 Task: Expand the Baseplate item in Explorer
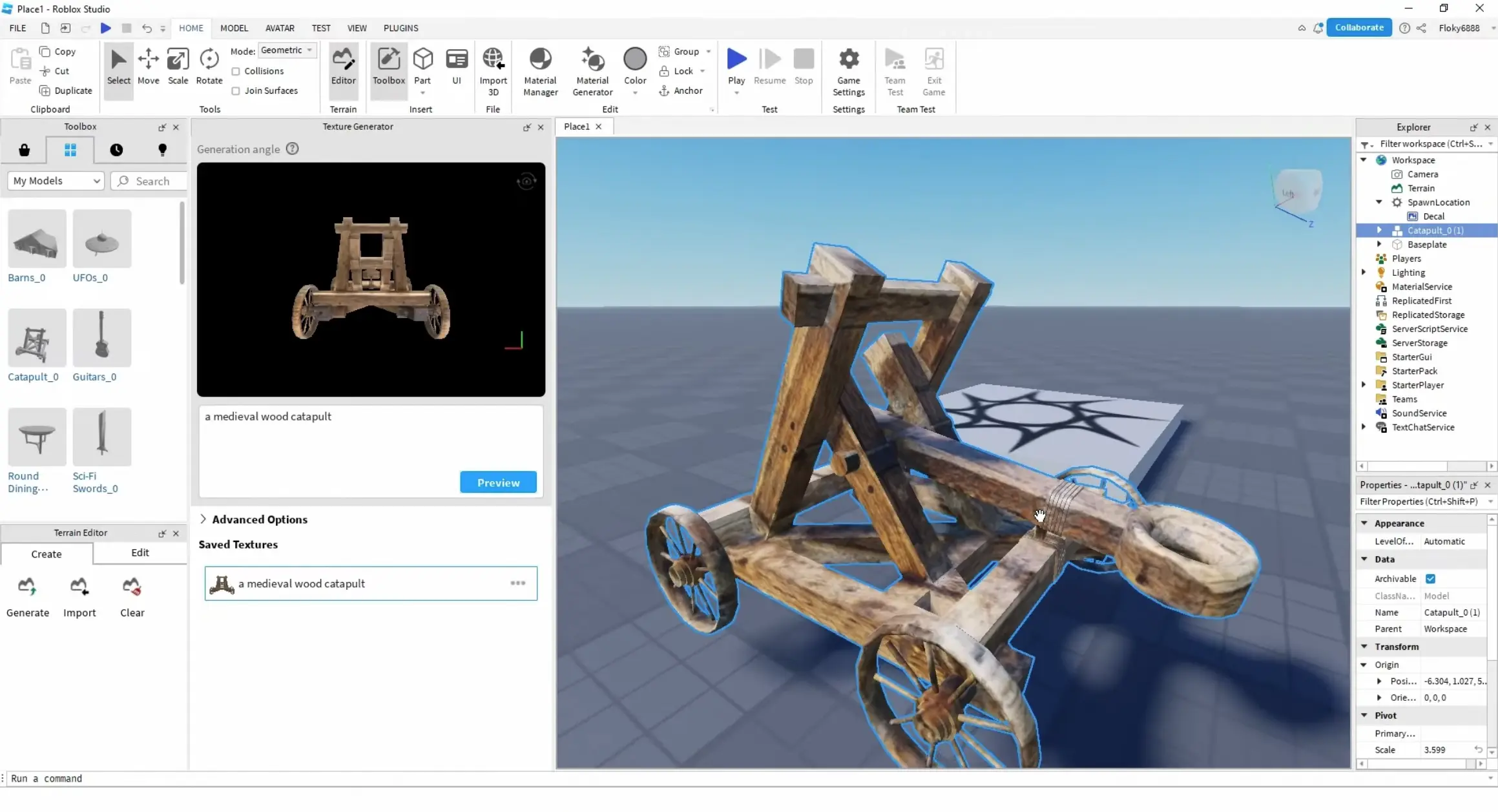(1380, 244)
